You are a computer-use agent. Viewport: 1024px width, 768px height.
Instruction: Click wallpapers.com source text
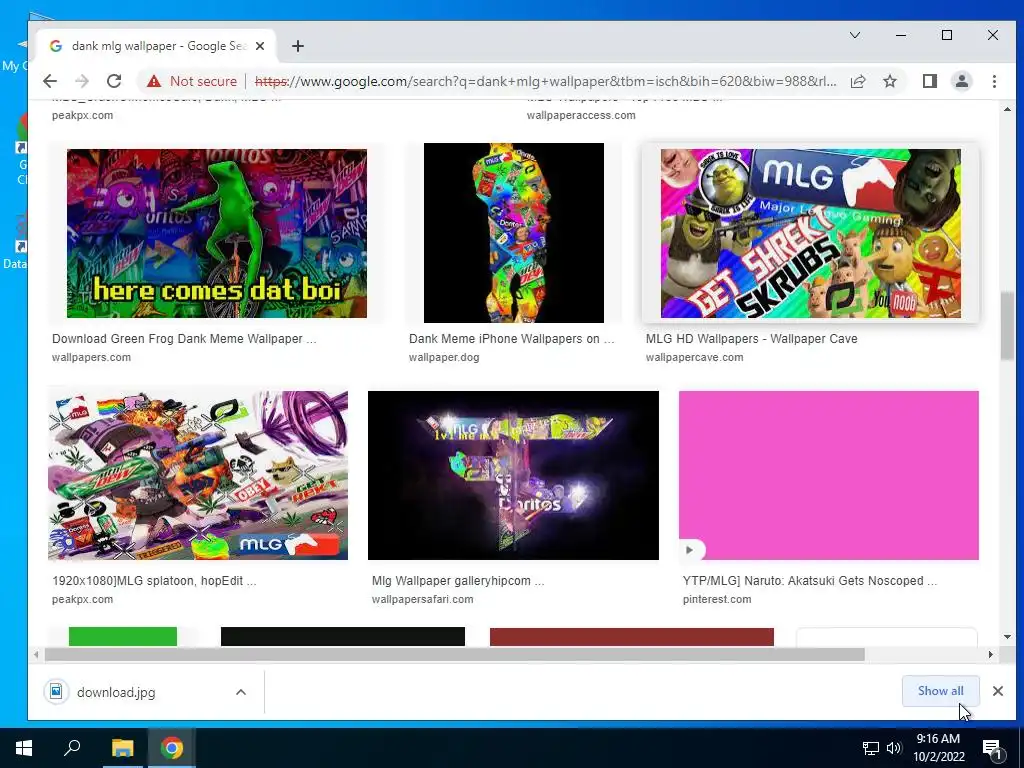(91, 357)
